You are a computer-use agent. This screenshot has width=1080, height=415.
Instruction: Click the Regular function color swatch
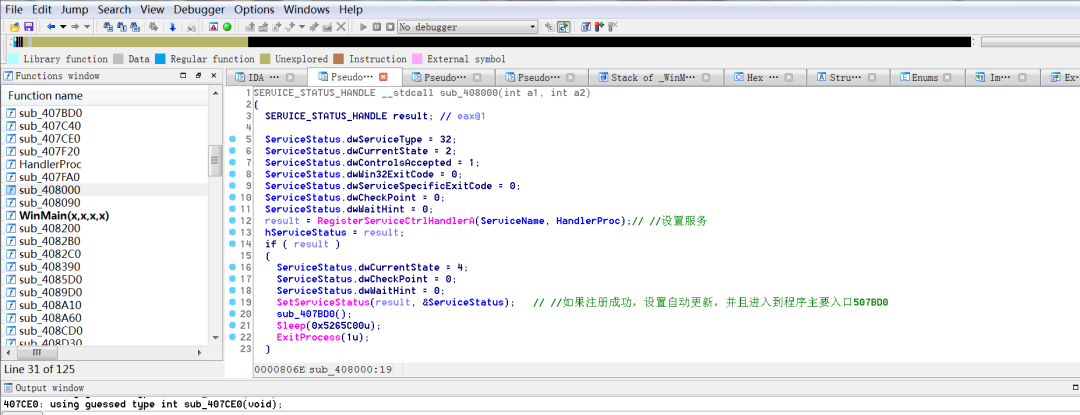(x=162, y=59)
